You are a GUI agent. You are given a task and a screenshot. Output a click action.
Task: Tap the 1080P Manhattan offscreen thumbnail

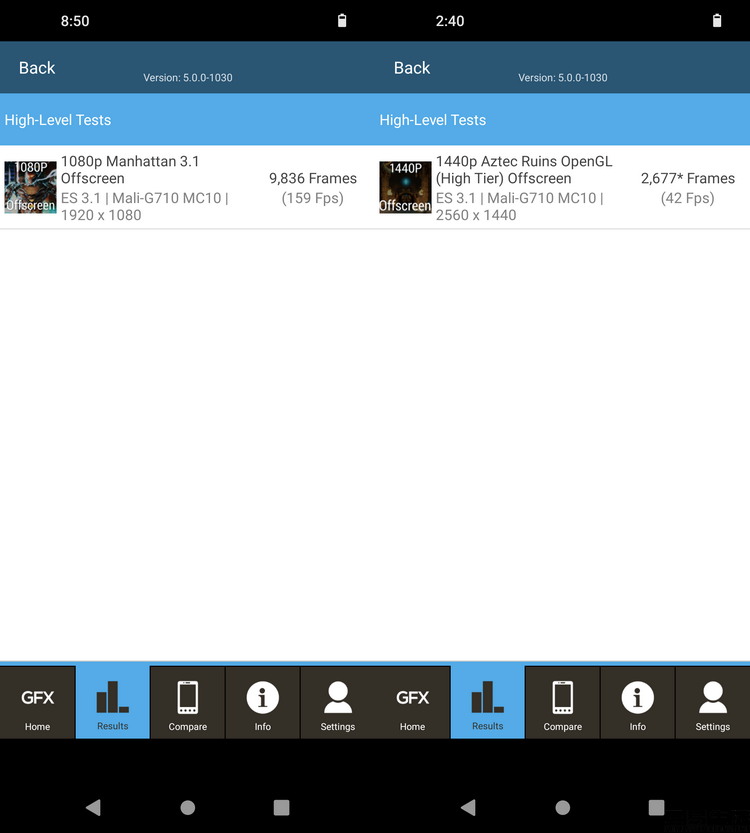(x=30, y=187)
